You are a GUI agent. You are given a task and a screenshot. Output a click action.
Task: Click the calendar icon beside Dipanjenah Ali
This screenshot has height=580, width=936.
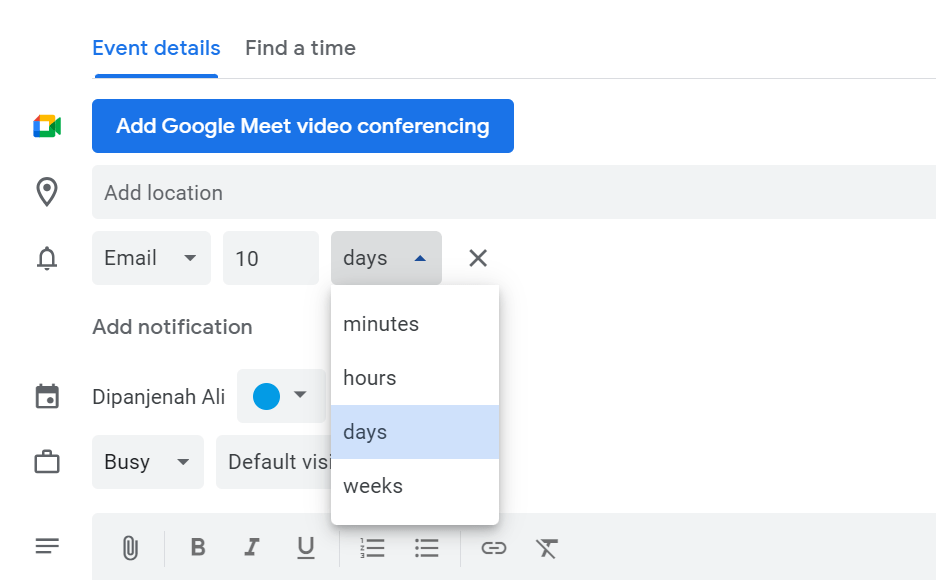pos(47,396)
